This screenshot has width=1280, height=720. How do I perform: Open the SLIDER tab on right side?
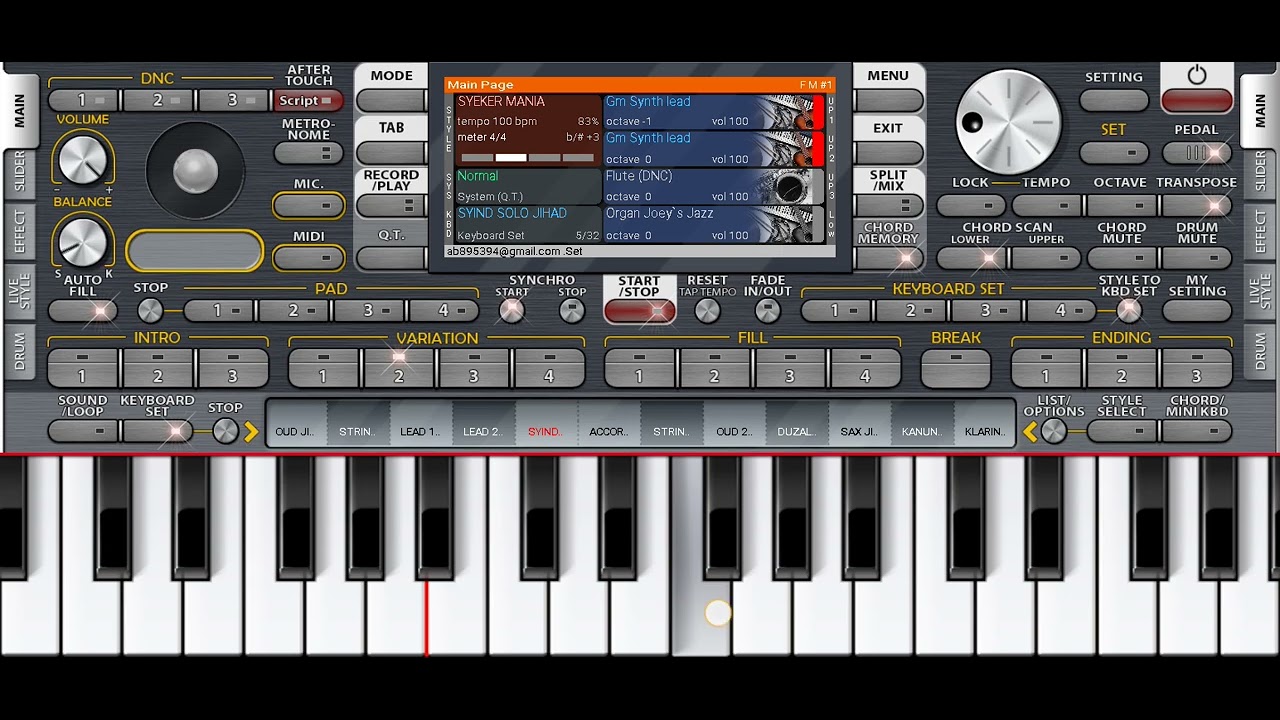pos(1260,172)
